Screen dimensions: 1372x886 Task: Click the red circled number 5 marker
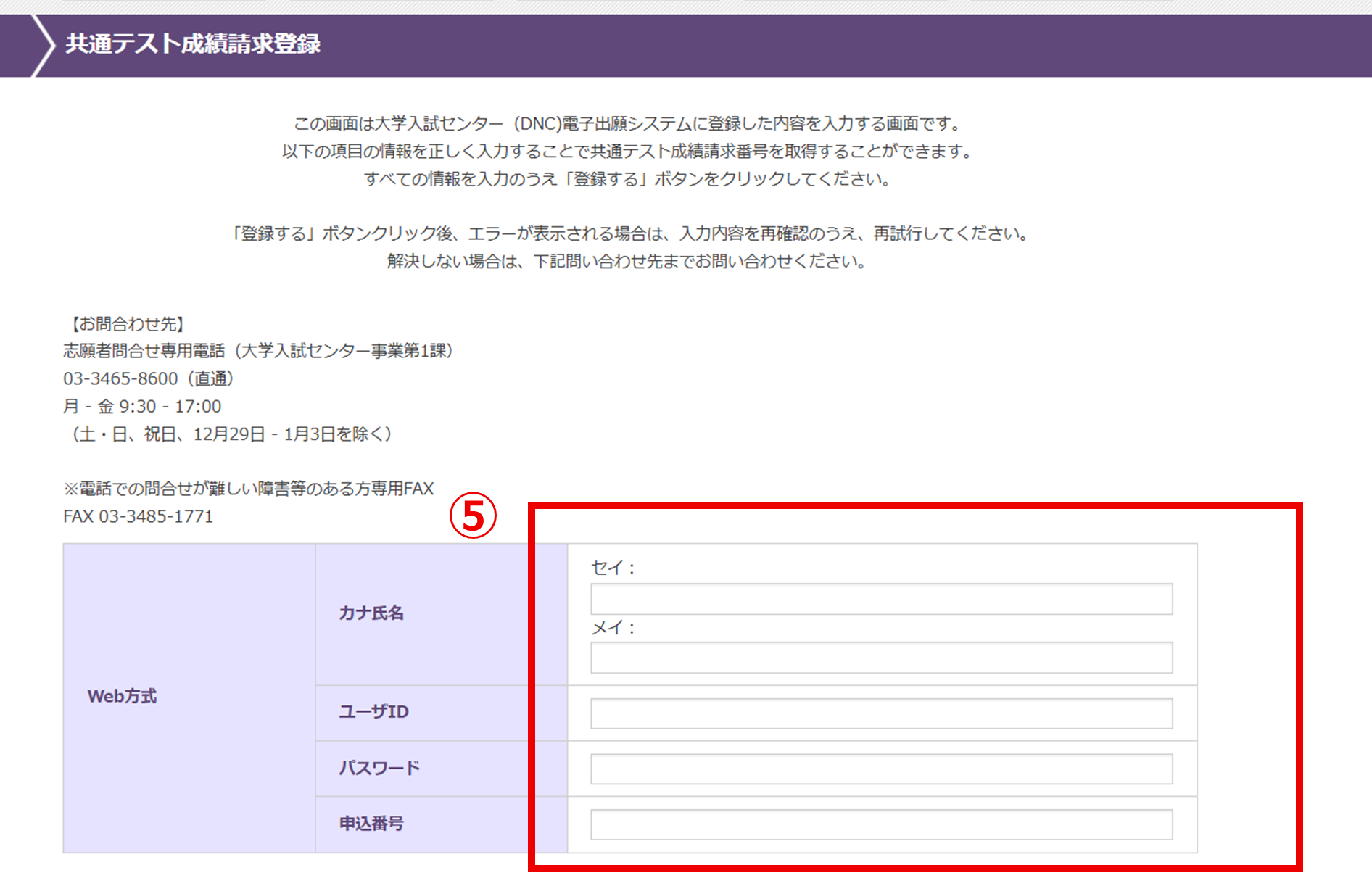click(473, 516)
